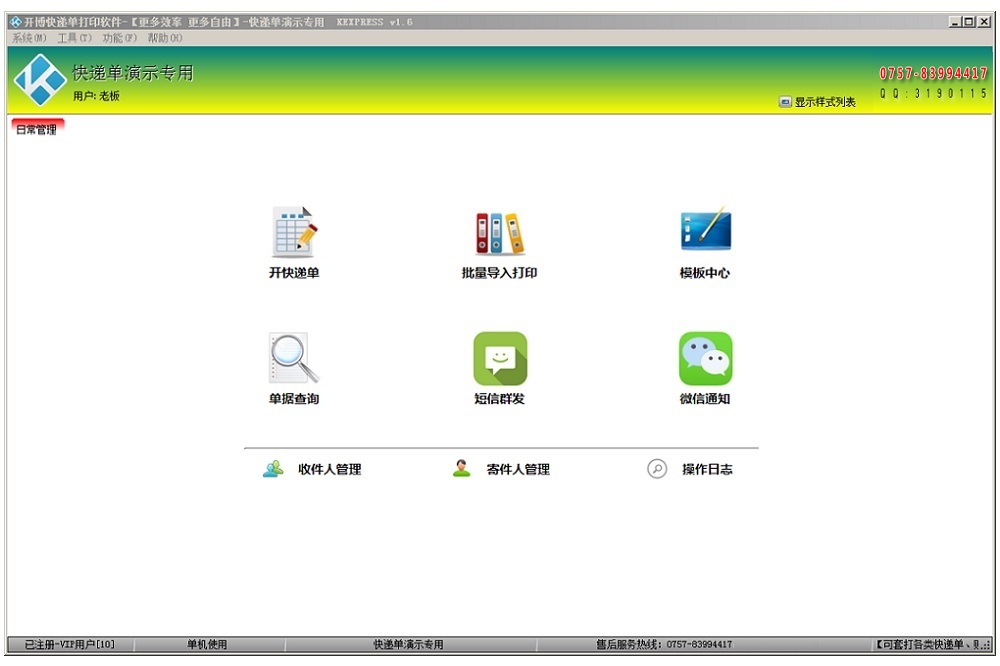Screen dimensions: 1000x666
Task: Click the red 0757-83994417 phone number
Action: tap(933, 73)
